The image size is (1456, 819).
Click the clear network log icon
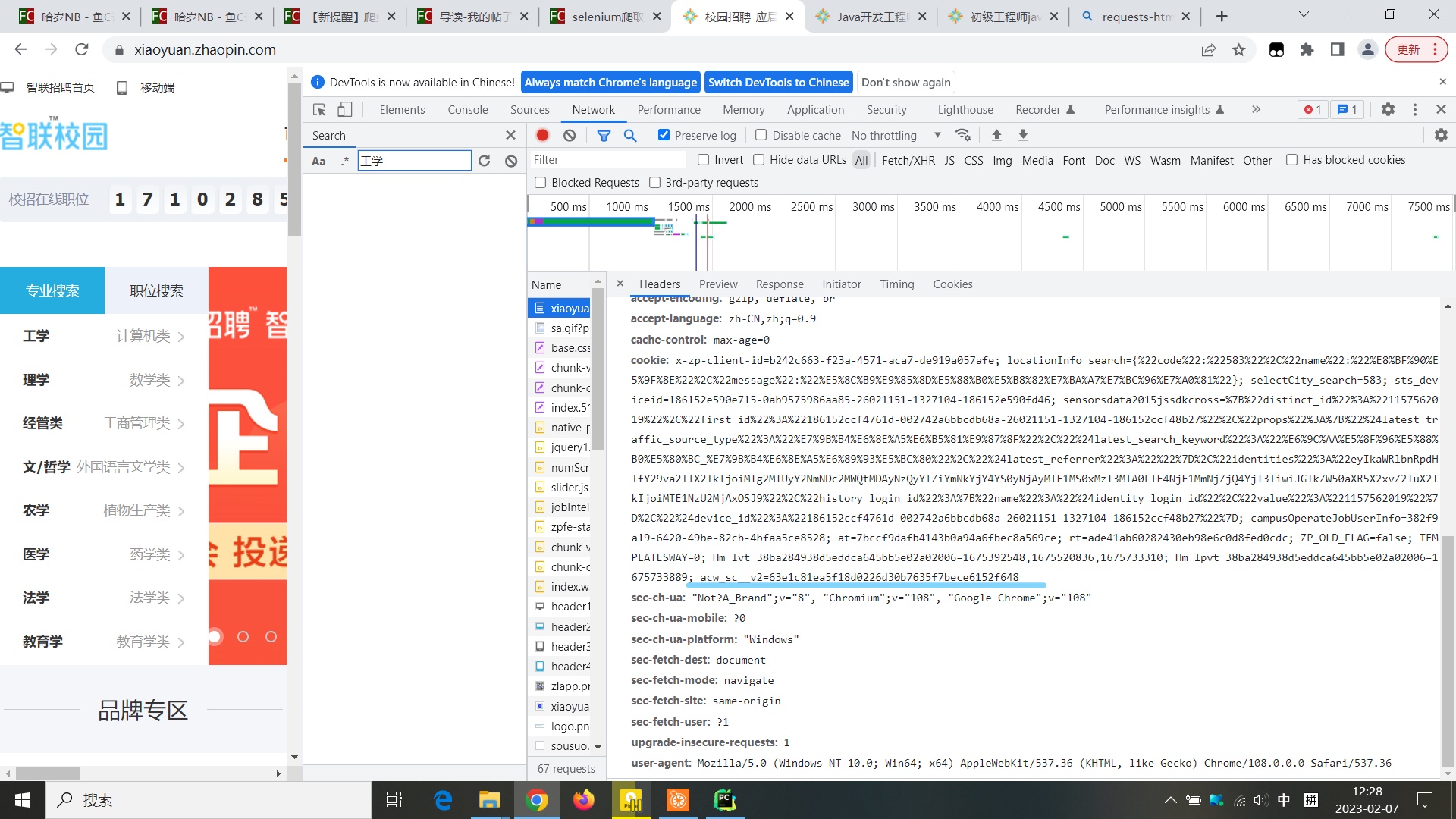pyautogui.click(x=569, y=135)
